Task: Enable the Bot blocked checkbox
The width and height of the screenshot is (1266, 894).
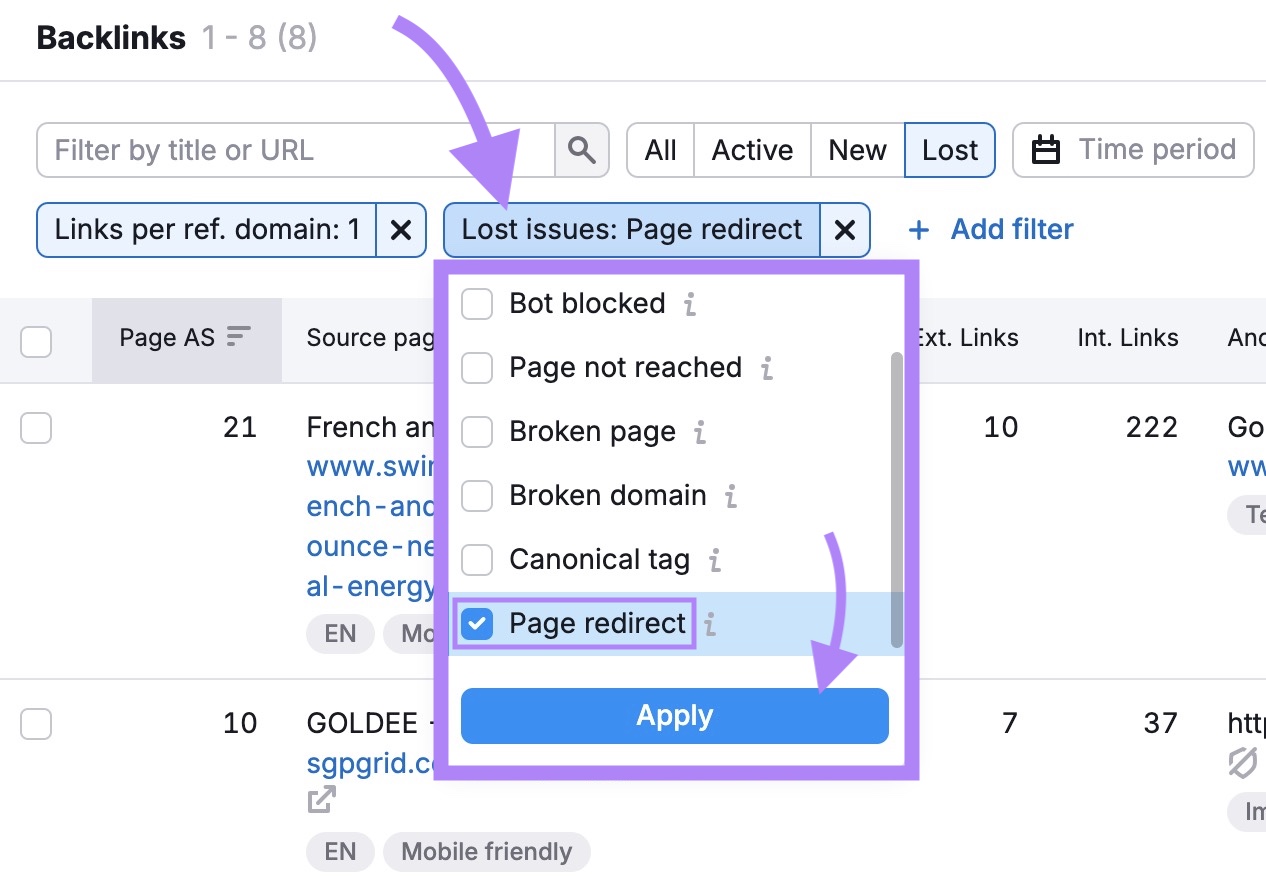Action: click(477, 304)
